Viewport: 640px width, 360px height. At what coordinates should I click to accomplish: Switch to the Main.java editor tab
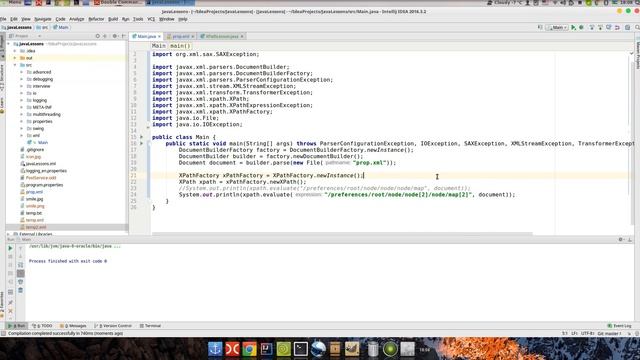click(x=146, y=36)
